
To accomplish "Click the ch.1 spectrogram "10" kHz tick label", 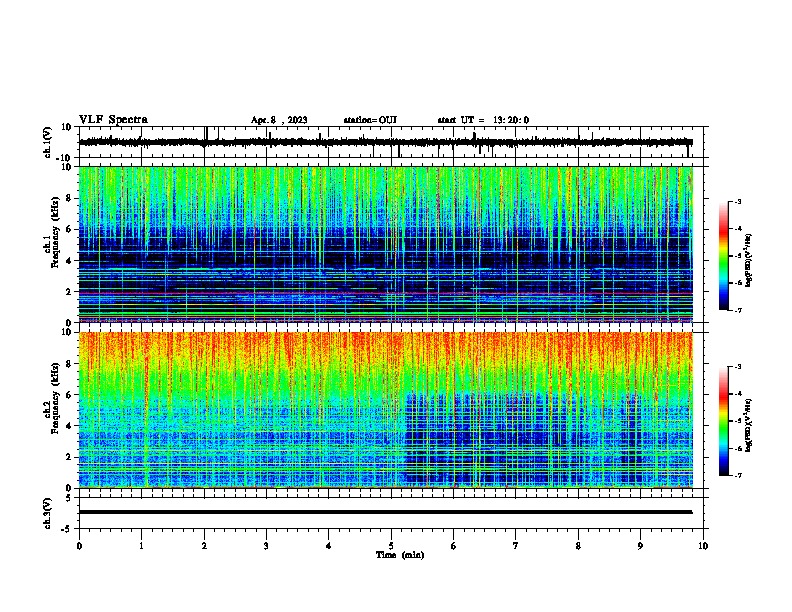I will tap(67, 167).
